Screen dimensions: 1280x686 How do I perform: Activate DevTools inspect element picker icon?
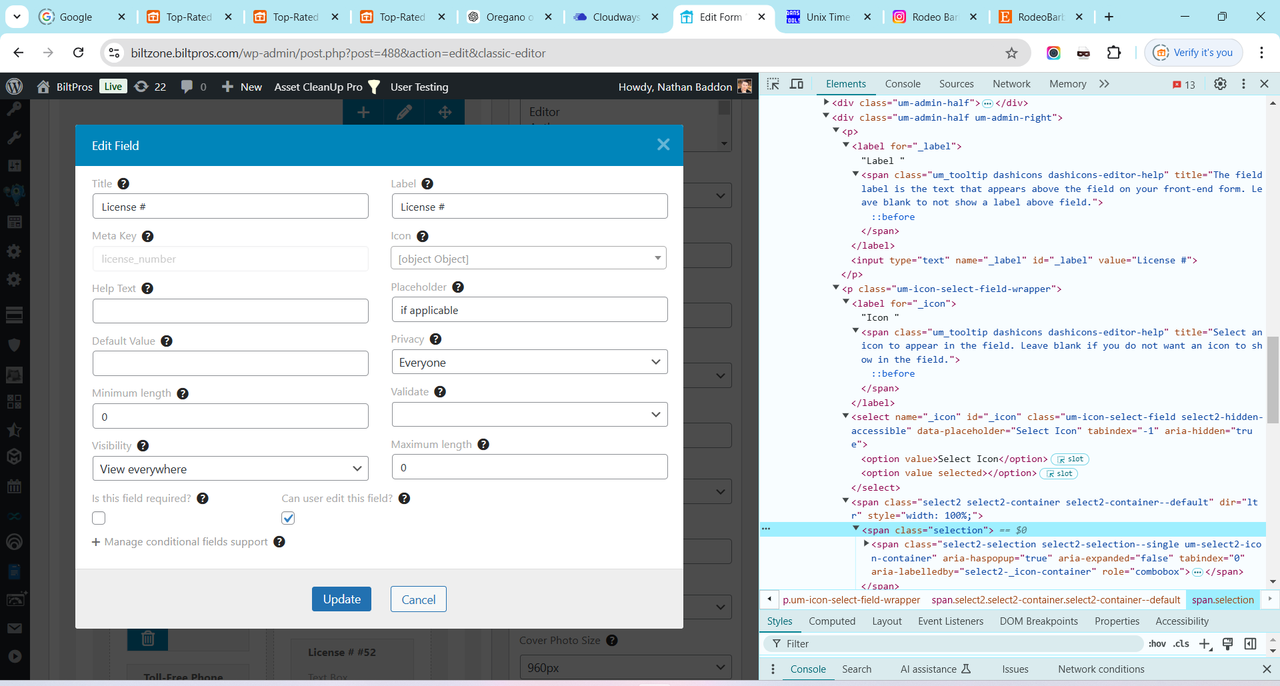(x=774, y=84)
